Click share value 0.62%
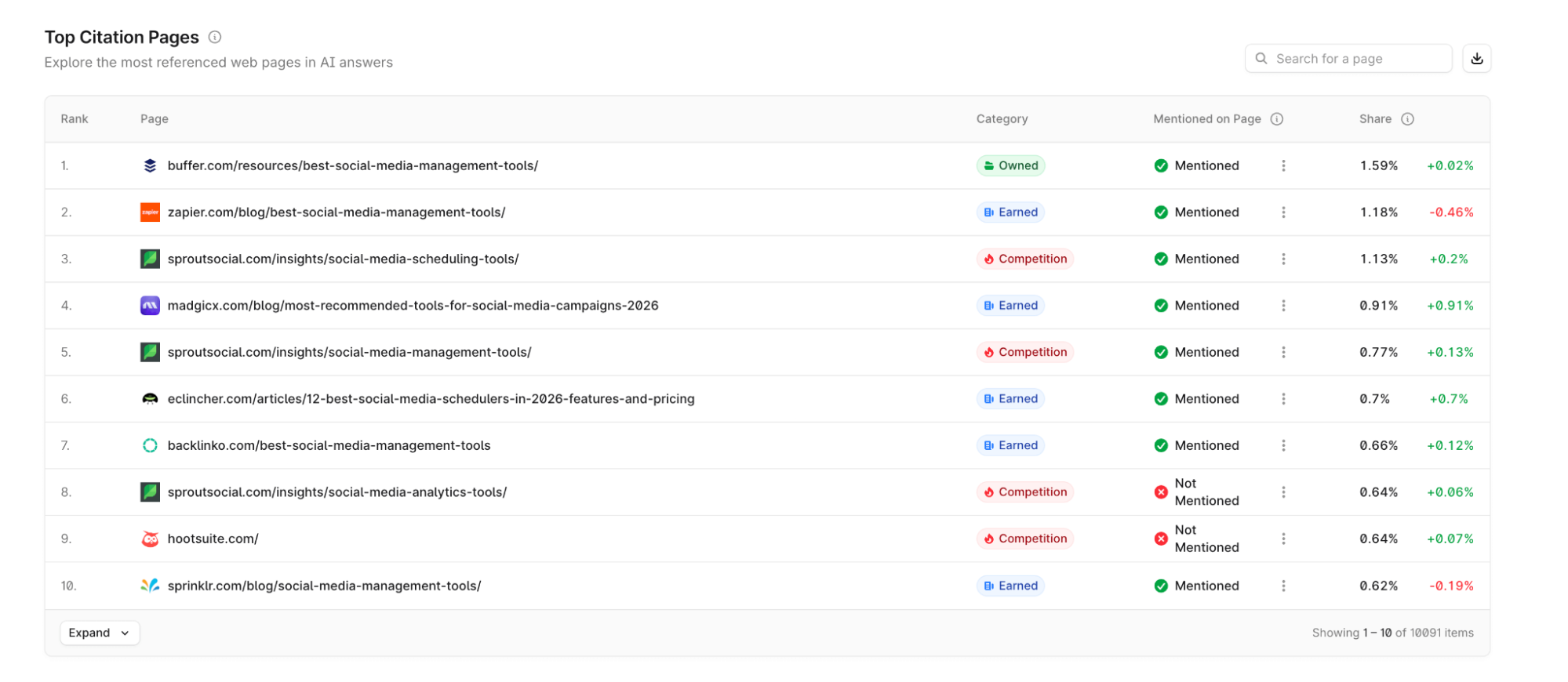1568x682 pixels. tap(1379, 586)
